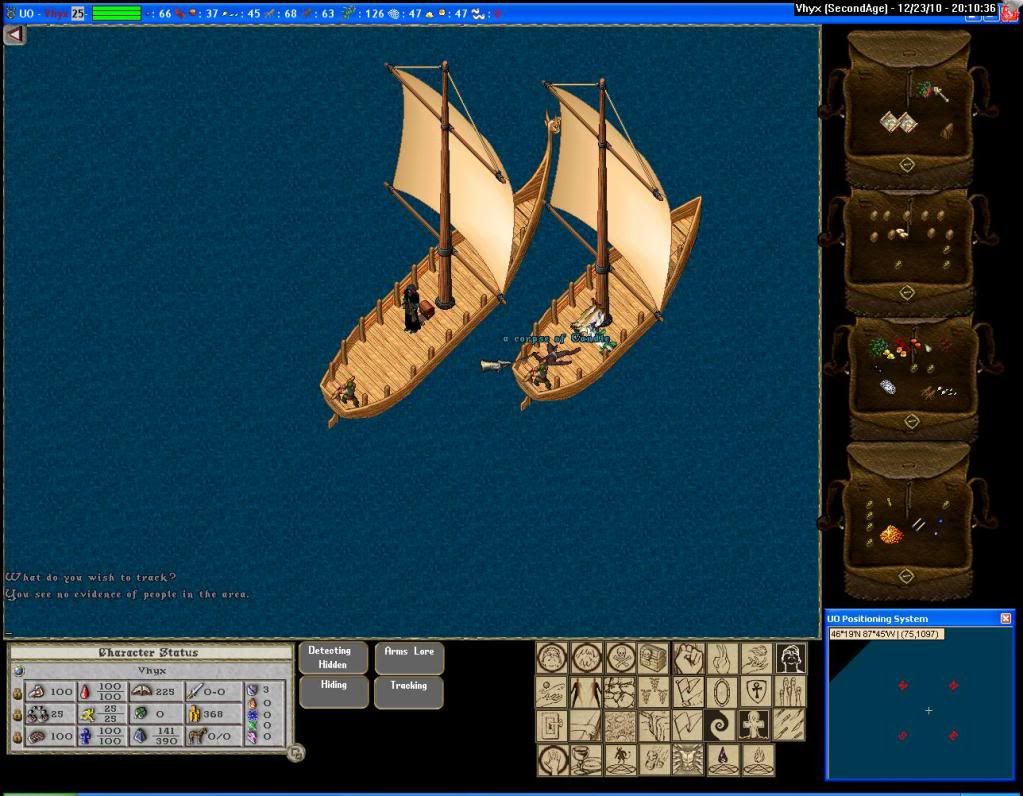This screenshot has height=796, width=1023.
Task: Click the cracked stone wall spell icon
Action: coord(620,692)
